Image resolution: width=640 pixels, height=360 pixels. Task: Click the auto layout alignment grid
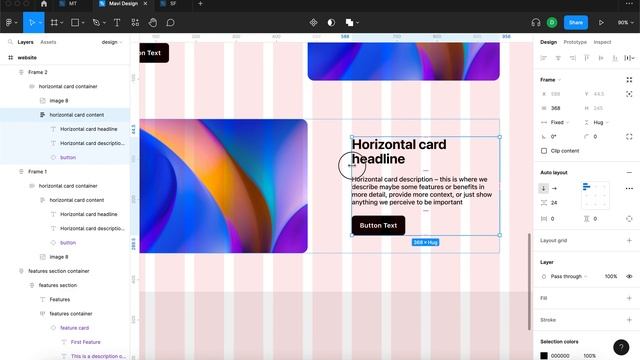595,196
